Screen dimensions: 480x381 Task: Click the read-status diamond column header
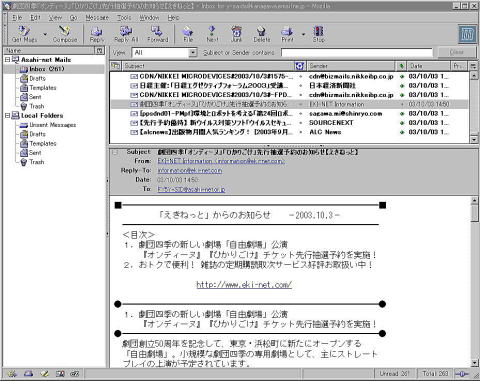402,66
